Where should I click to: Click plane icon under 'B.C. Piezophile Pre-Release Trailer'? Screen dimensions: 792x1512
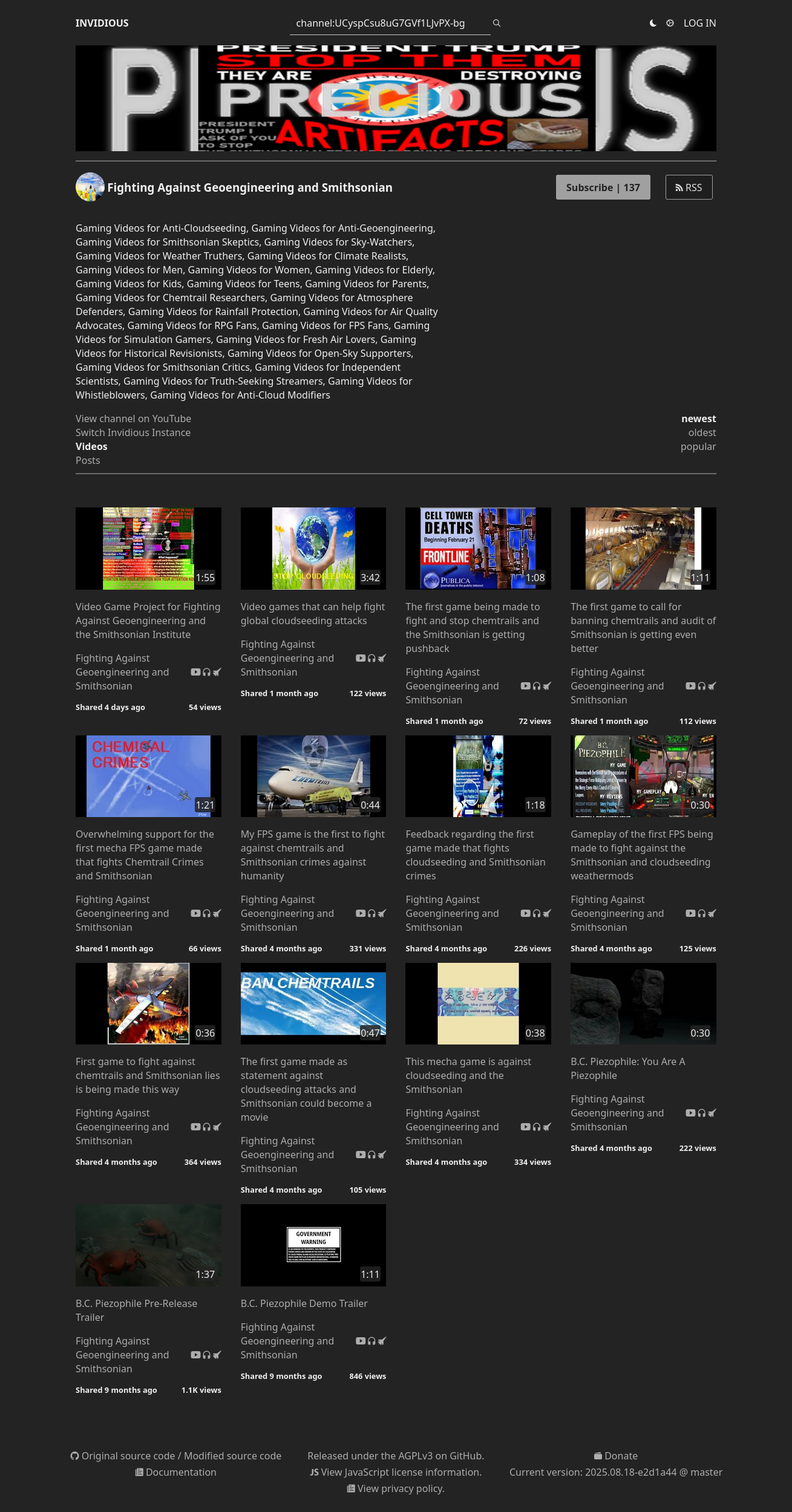point(217,1355)
